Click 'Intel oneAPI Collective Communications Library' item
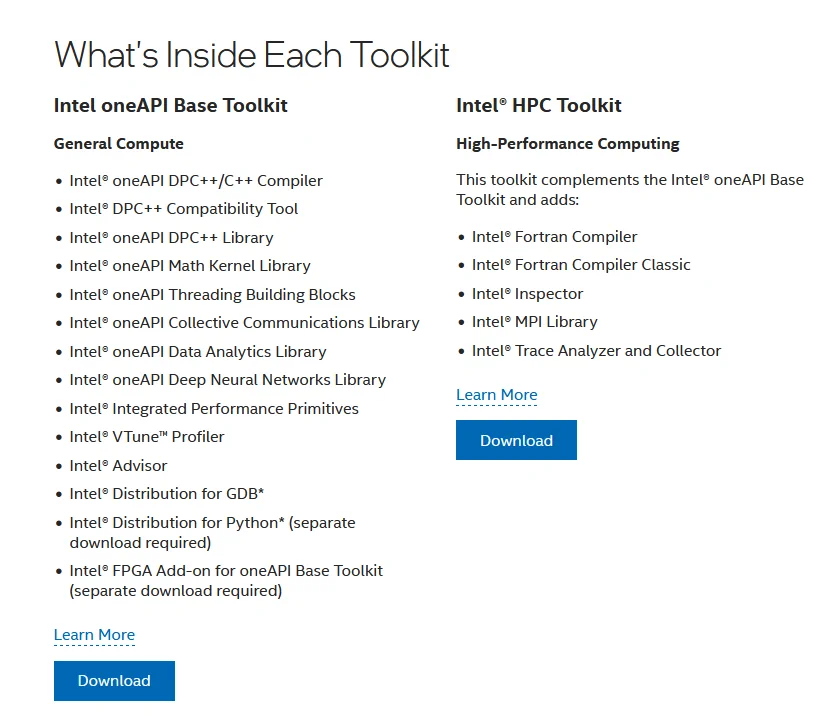Image resolution: width=826 pixels, height=716 pixels. coord(244,322)
